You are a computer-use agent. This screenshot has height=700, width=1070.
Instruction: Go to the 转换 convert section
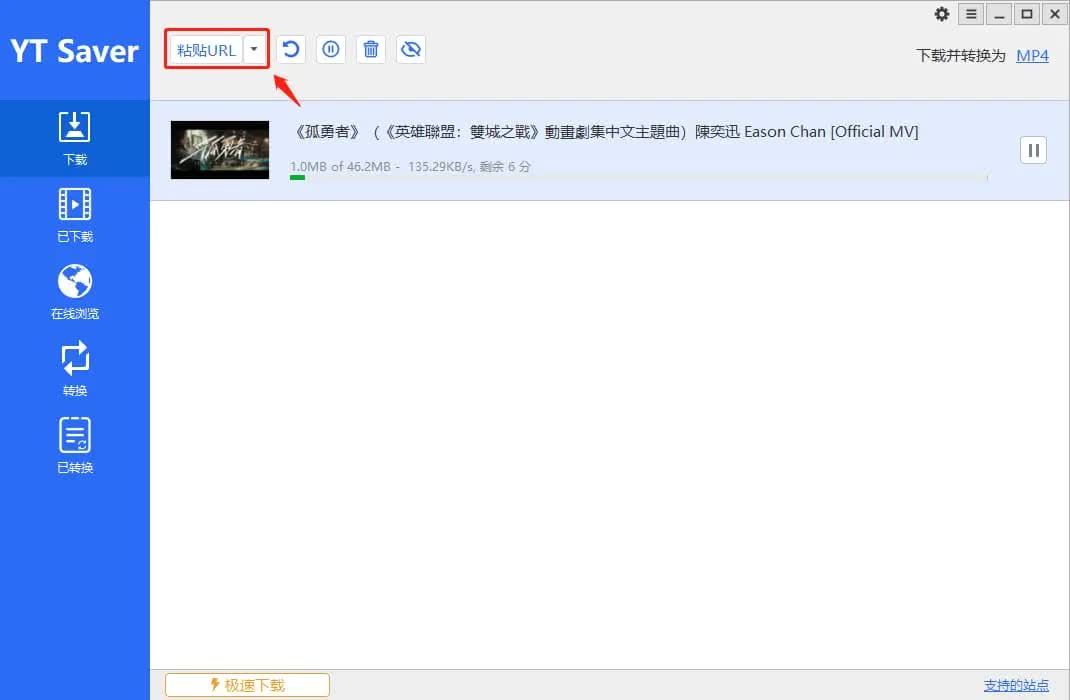tap(75, 369)
